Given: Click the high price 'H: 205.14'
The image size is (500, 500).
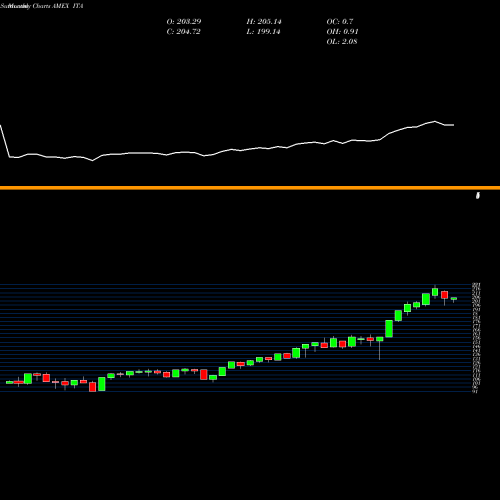Looking at the screenshot, I should (264, 22).
